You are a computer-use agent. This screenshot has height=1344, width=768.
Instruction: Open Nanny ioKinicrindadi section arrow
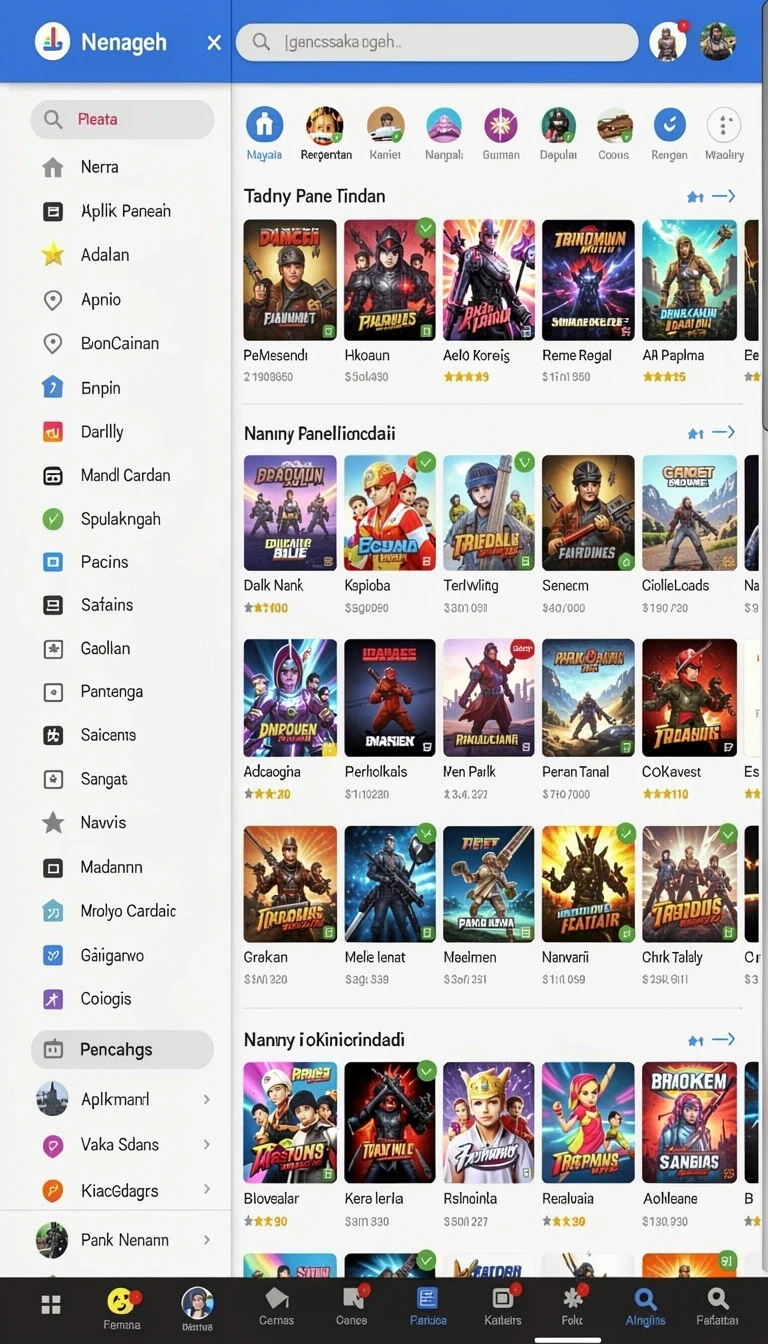click(x=724, y=1040)
